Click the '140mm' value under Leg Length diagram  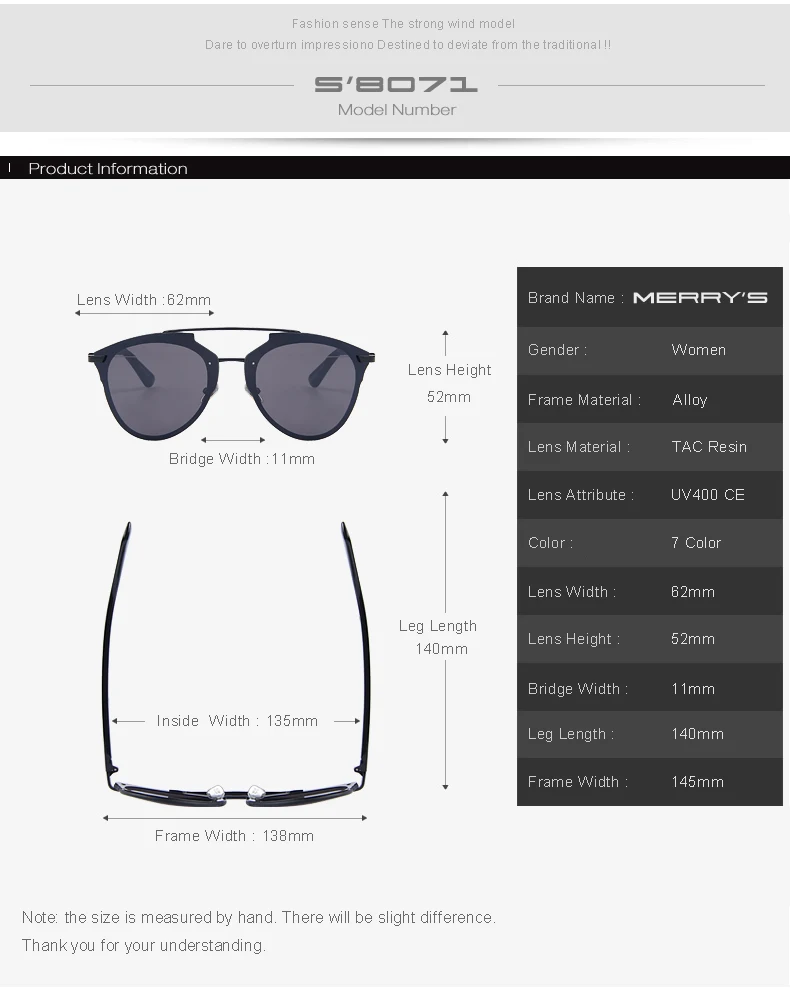pos(442,649)
